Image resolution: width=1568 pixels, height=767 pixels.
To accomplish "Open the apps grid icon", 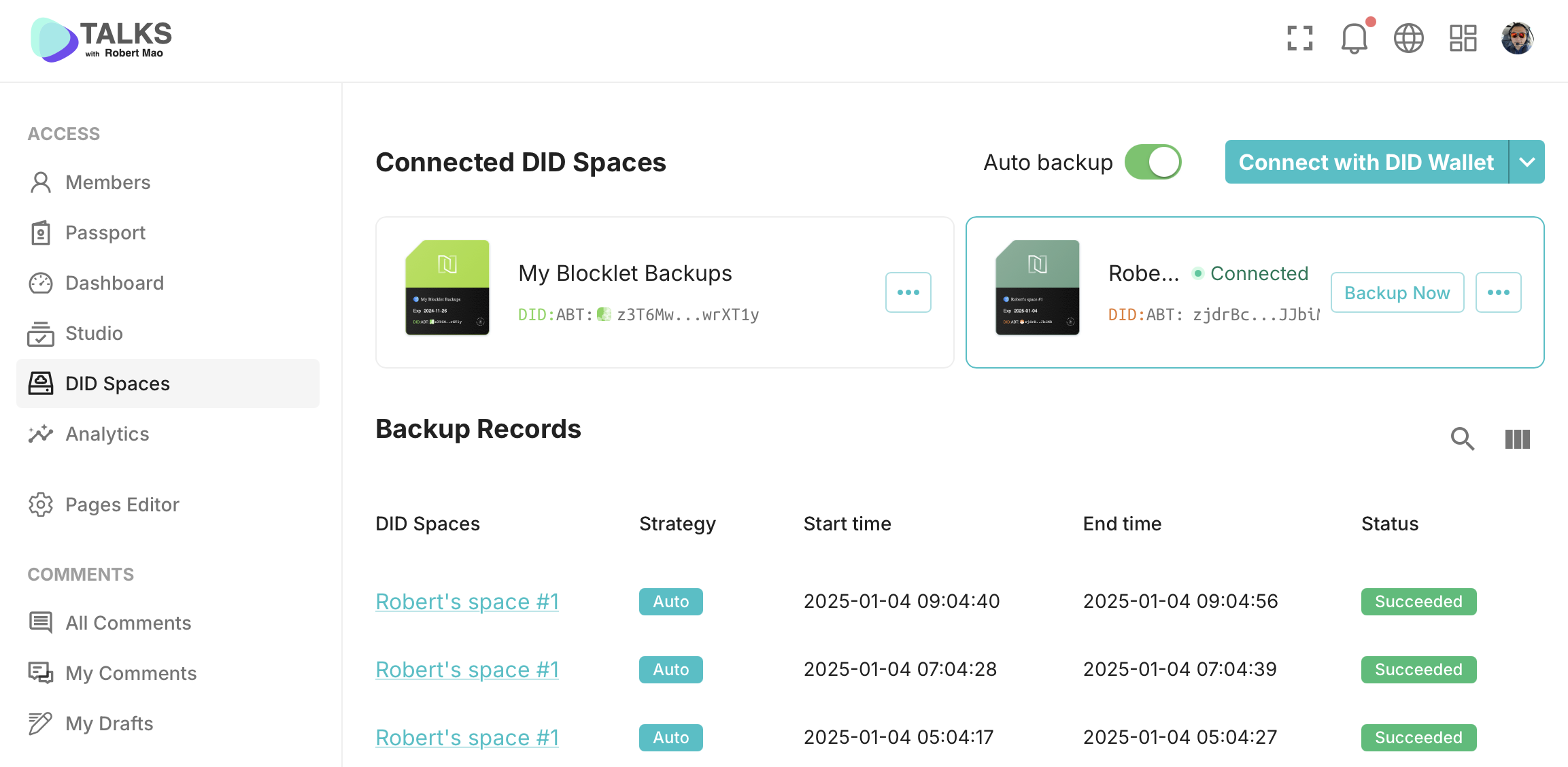I will [x=1463, y=38].
